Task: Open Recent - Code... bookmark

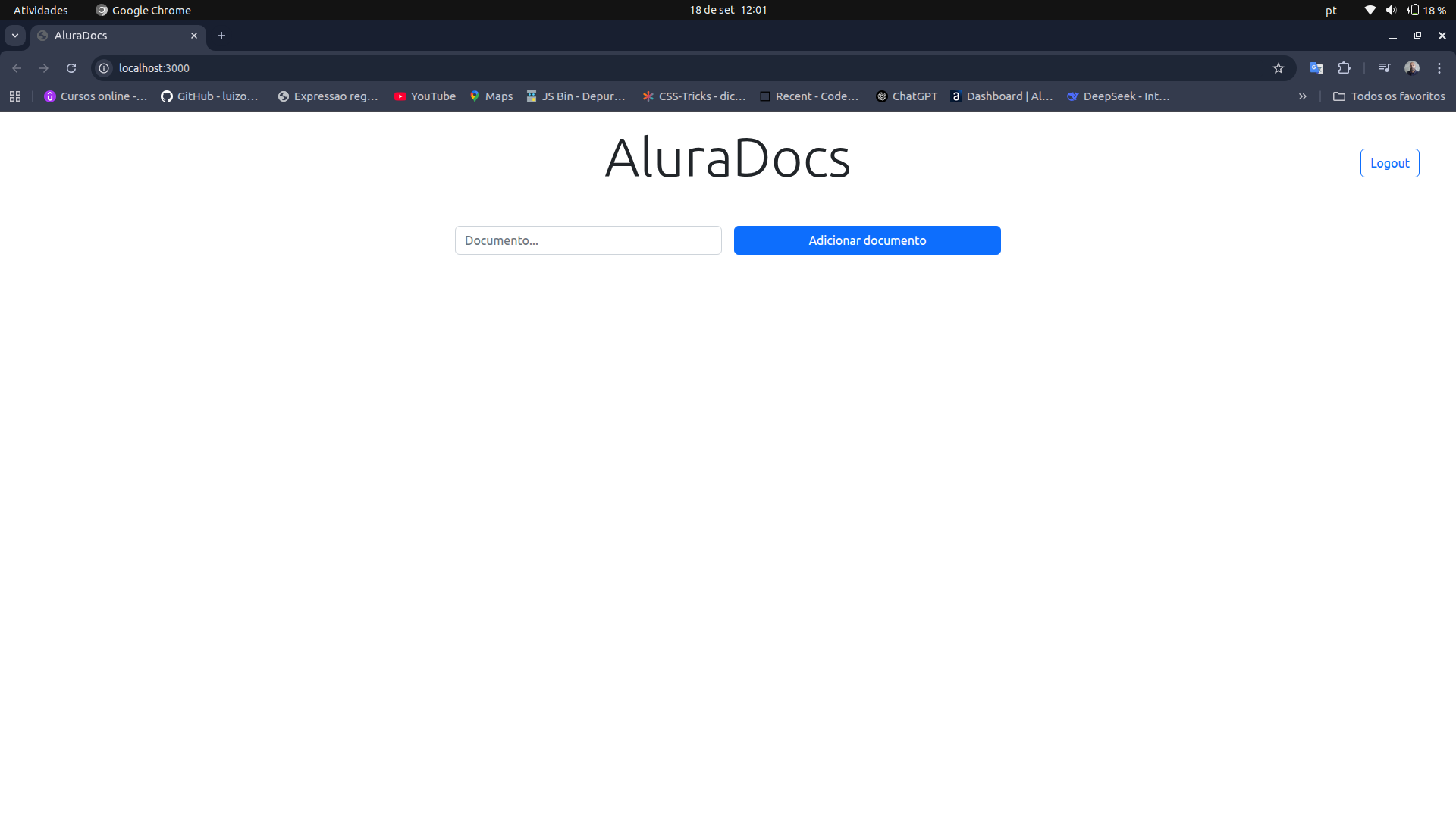Action: (x=809, y=96)
